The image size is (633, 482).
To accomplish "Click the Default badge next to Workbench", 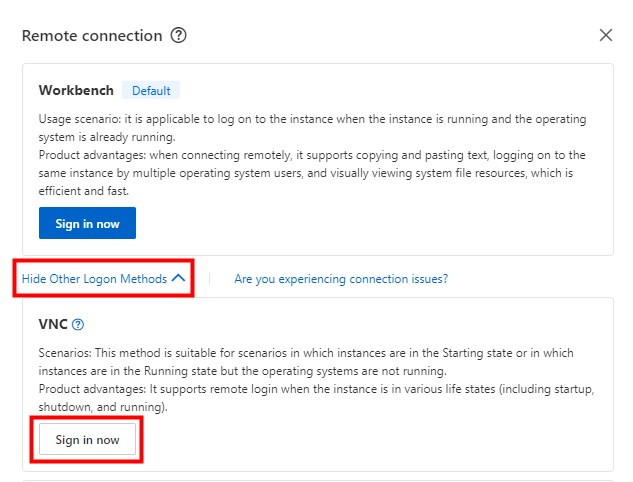I will click(x=151, y=90).
